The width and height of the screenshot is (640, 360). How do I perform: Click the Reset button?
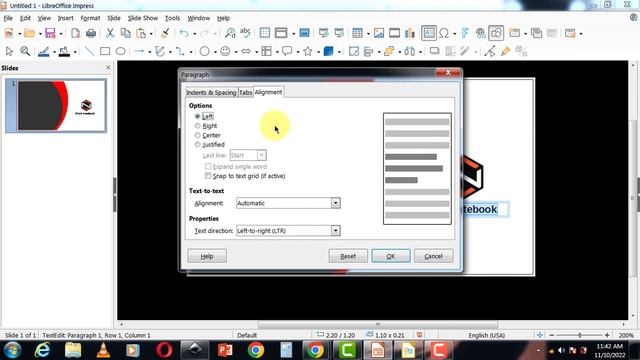click(348, 256)
